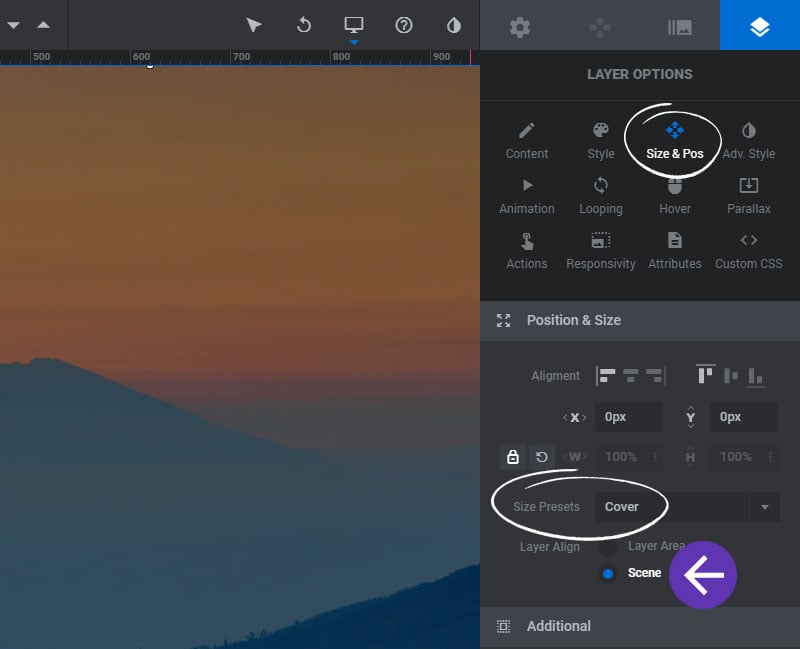The image size is (800, 649).
Task: Toggle the contrast half-circle icon in toolbar
Action: pyautogui.click(x=454, y=25)
